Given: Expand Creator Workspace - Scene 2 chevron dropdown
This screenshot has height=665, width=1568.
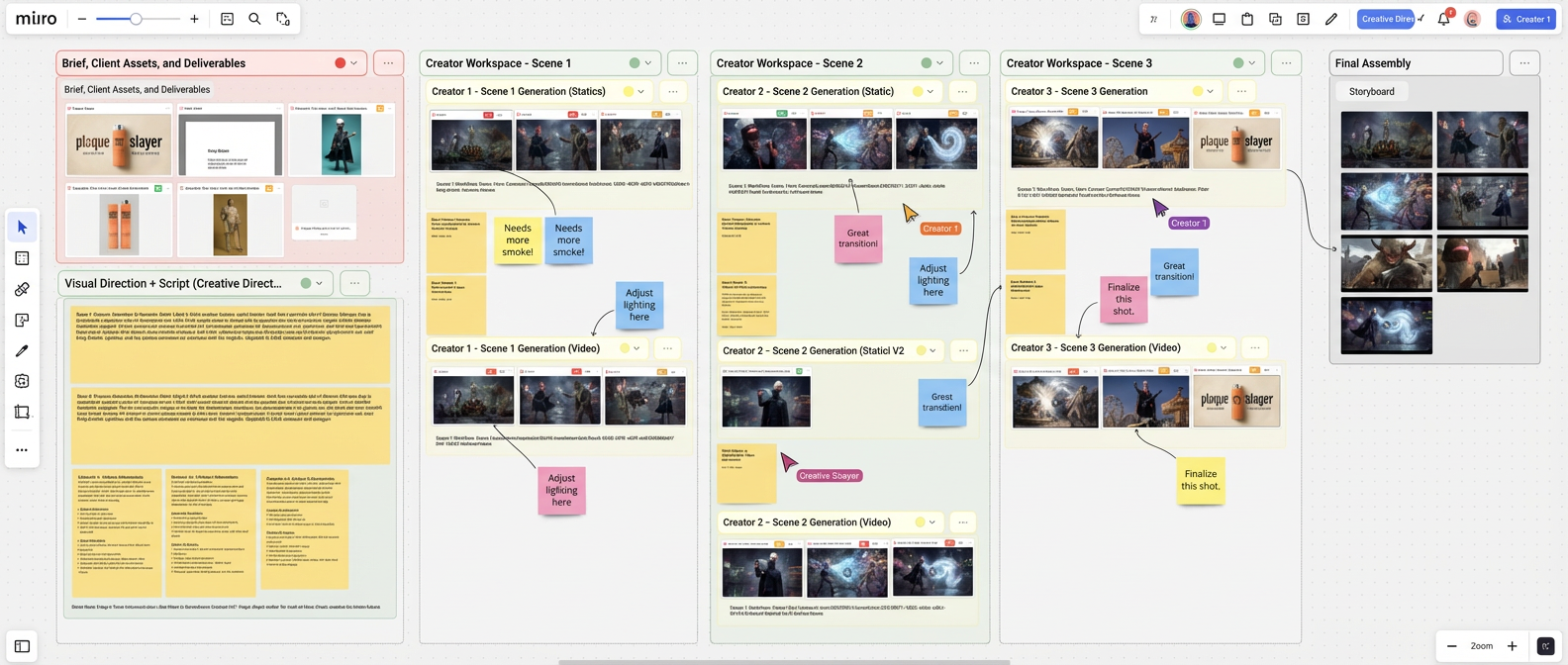Looking at the screenshot, I should pos(939,63).
